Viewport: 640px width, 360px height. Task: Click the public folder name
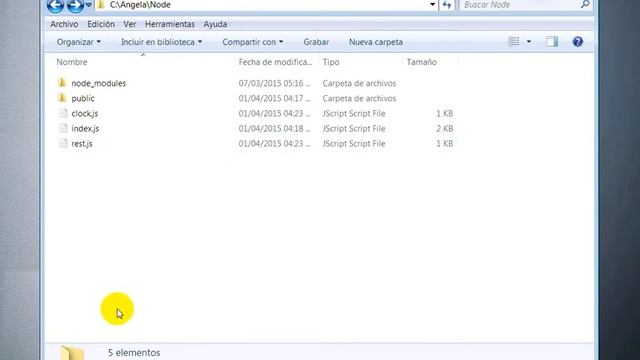83,98
